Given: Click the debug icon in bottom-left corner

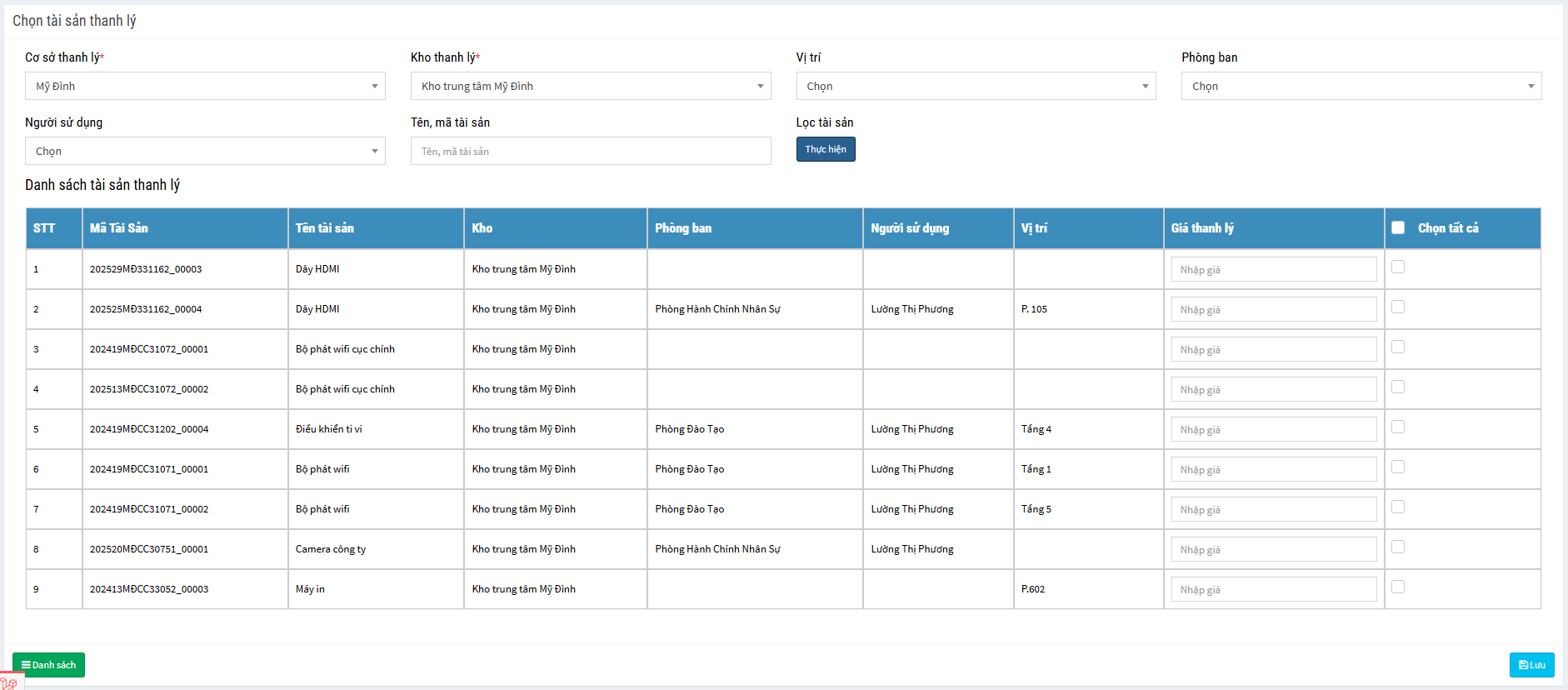Looking at the screenshot, I should click(9, 683).
